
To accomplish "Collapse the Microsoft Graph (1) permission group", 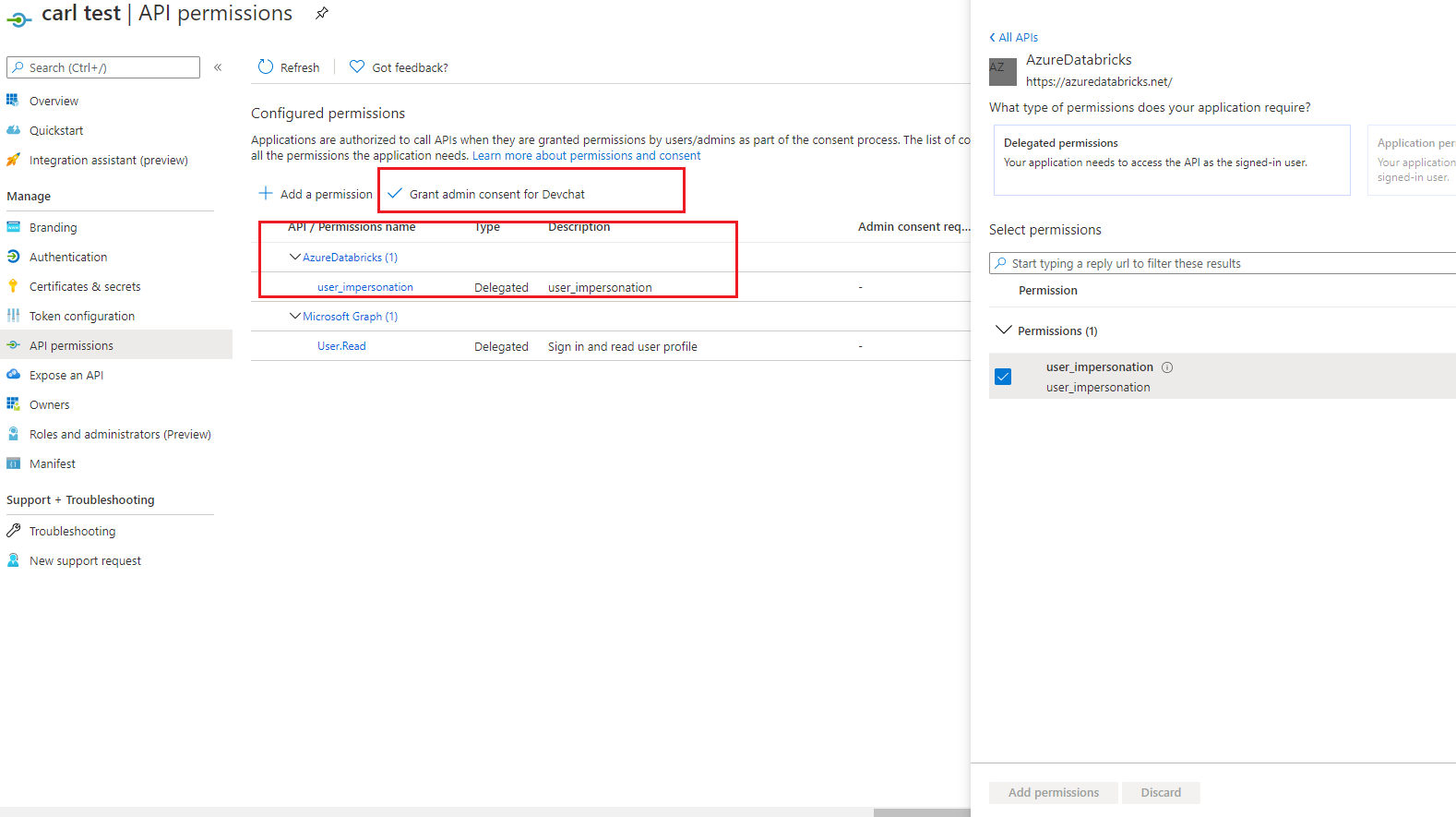I will pyautogui.click(x=295, y=316).
